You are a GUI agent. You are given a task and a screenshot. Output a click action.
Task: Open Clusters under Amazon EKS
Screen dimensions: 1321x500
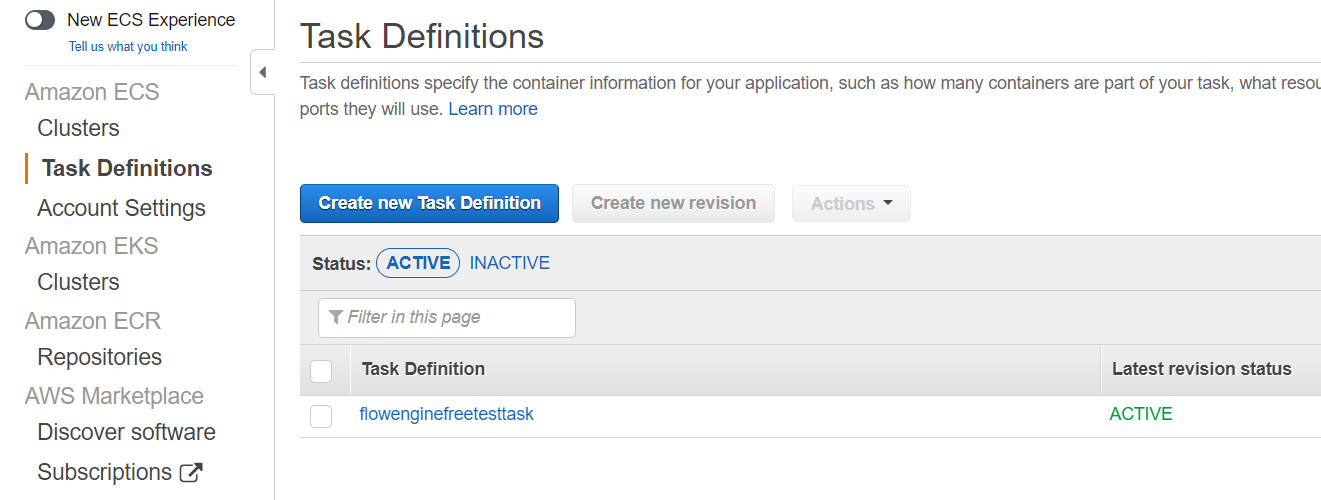(78, 282)
